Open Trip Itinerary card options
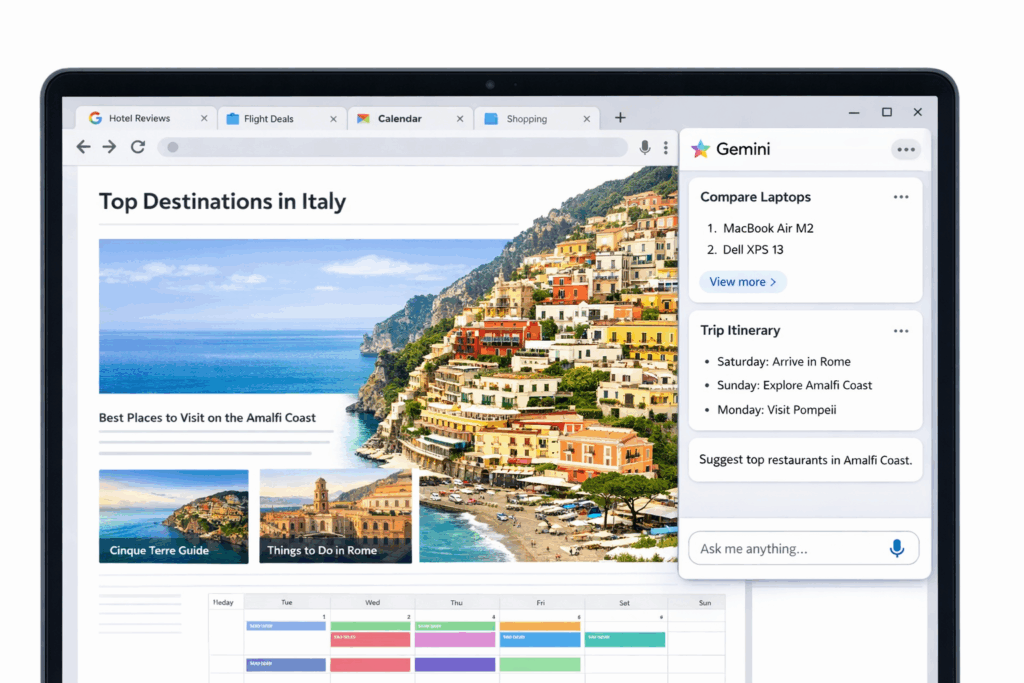The width and height of the screenshot is (1024, 683). [x=901, y=331]
